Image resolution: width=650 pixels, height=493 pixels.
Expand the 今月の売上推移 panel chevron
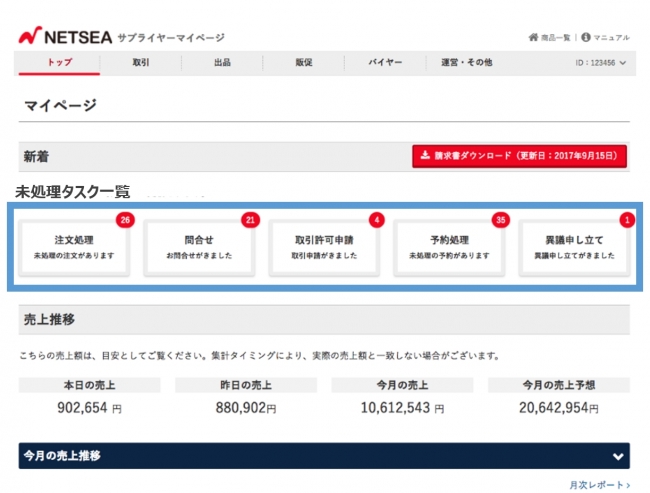[616, 456]
